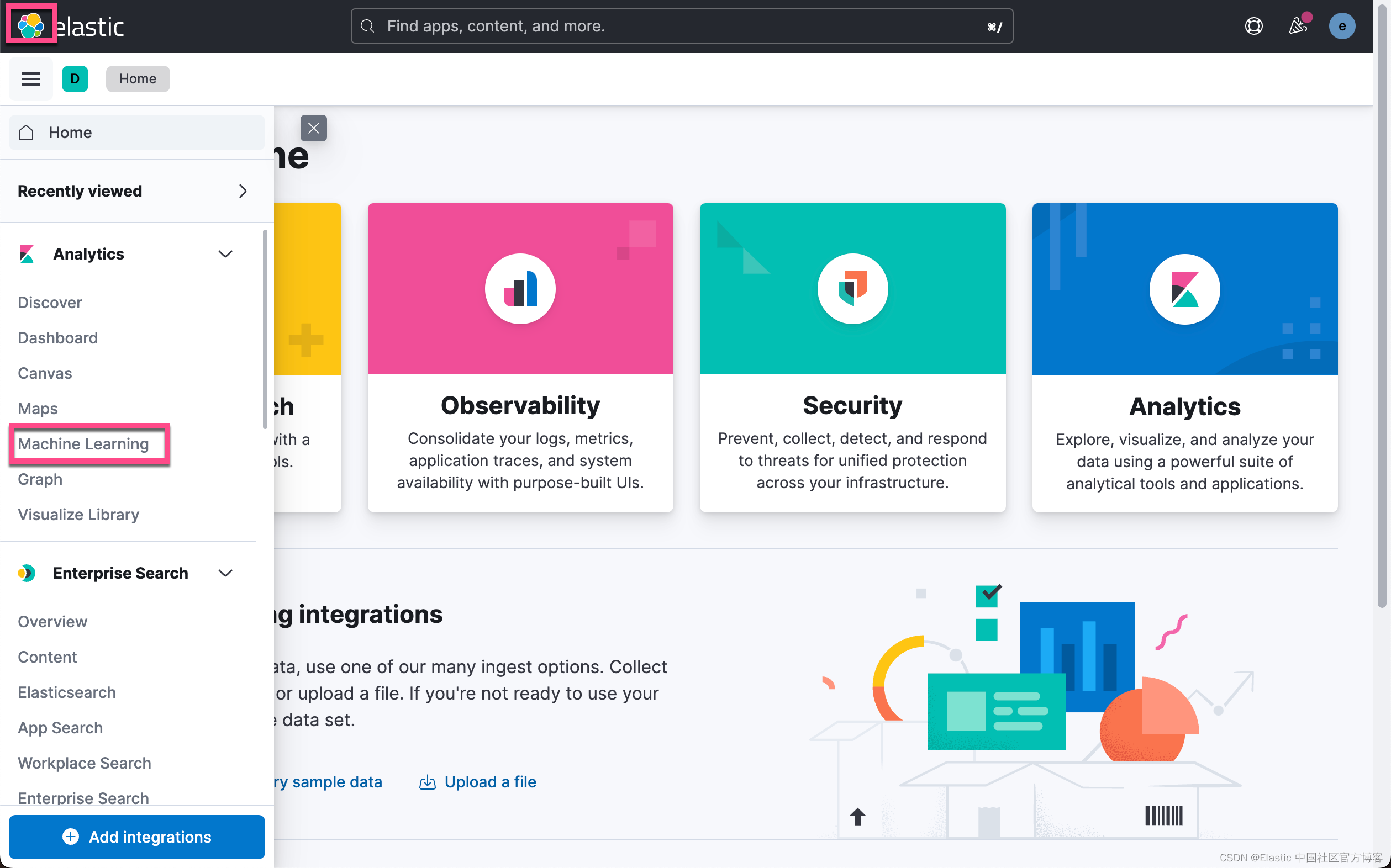Open Workplace Search in the sidebar

(85, 763)
